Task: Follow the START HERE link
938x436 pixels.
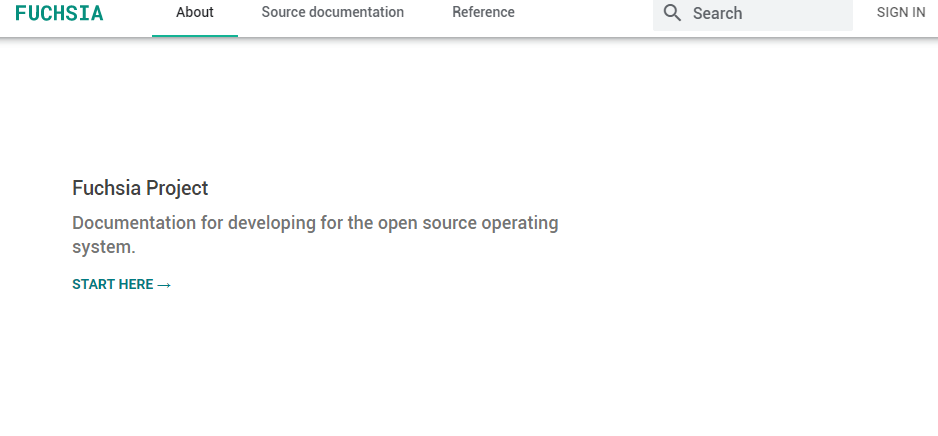Action: click(x=122, y=285)
